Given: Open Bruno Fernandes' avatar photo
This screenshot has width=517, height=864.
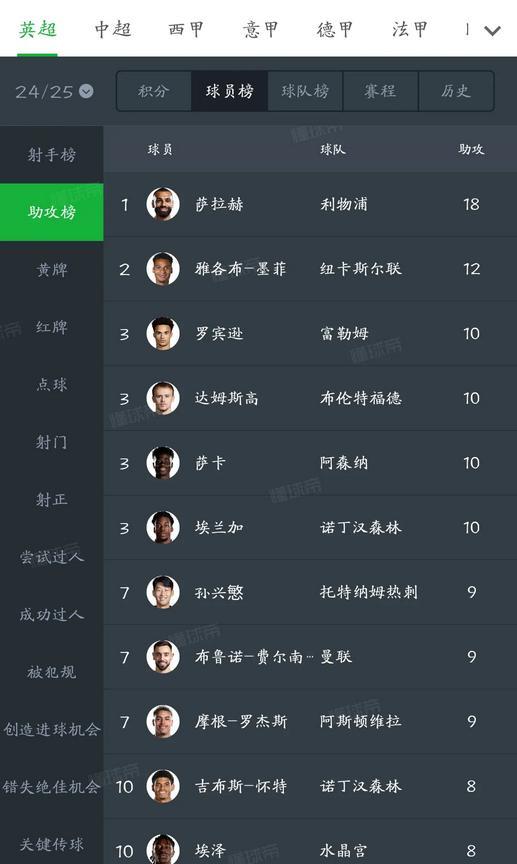Looking at the screenshot, I should point(163,656).
